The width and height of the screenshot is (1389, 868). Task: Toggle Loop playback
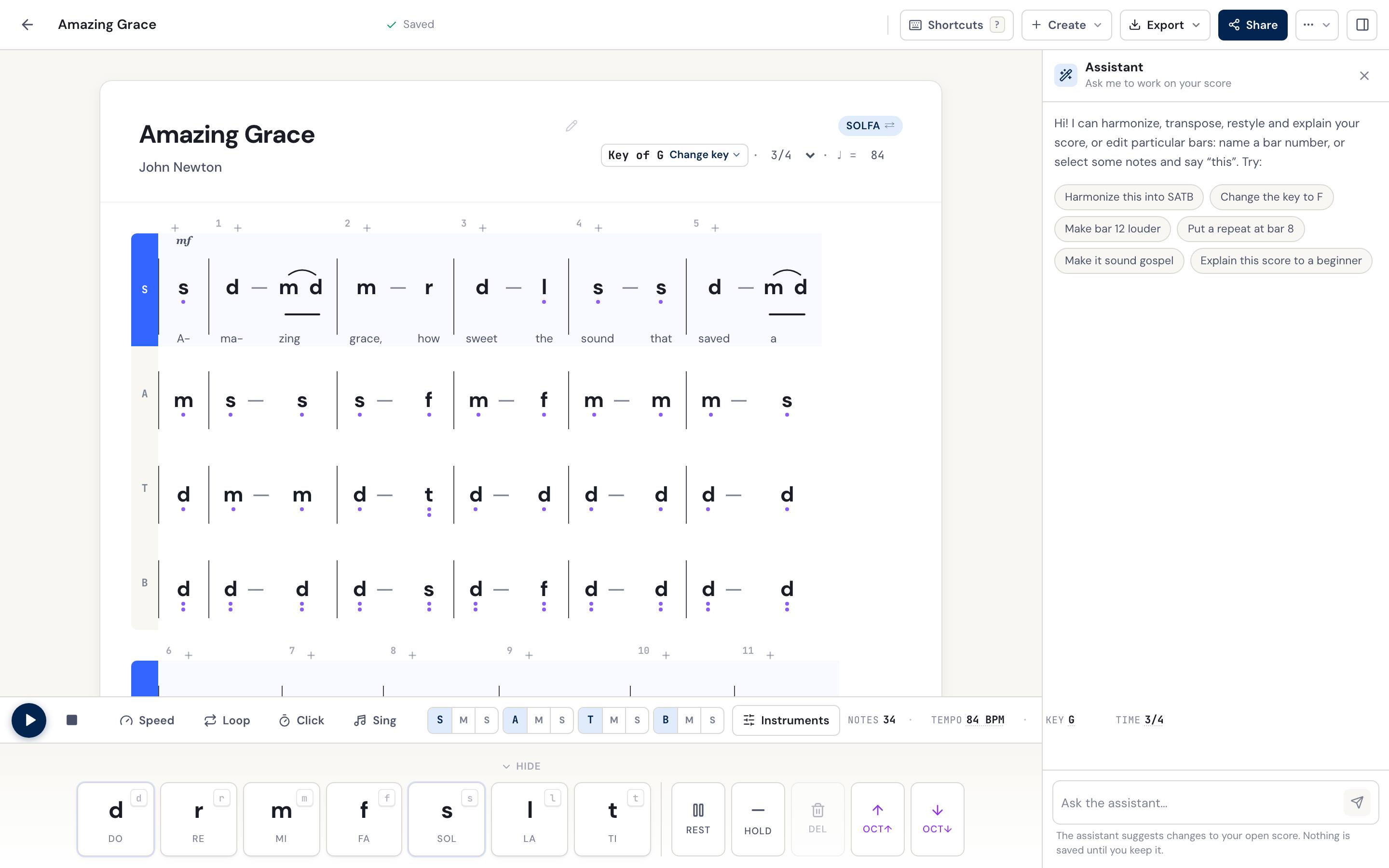coord(227,720)
